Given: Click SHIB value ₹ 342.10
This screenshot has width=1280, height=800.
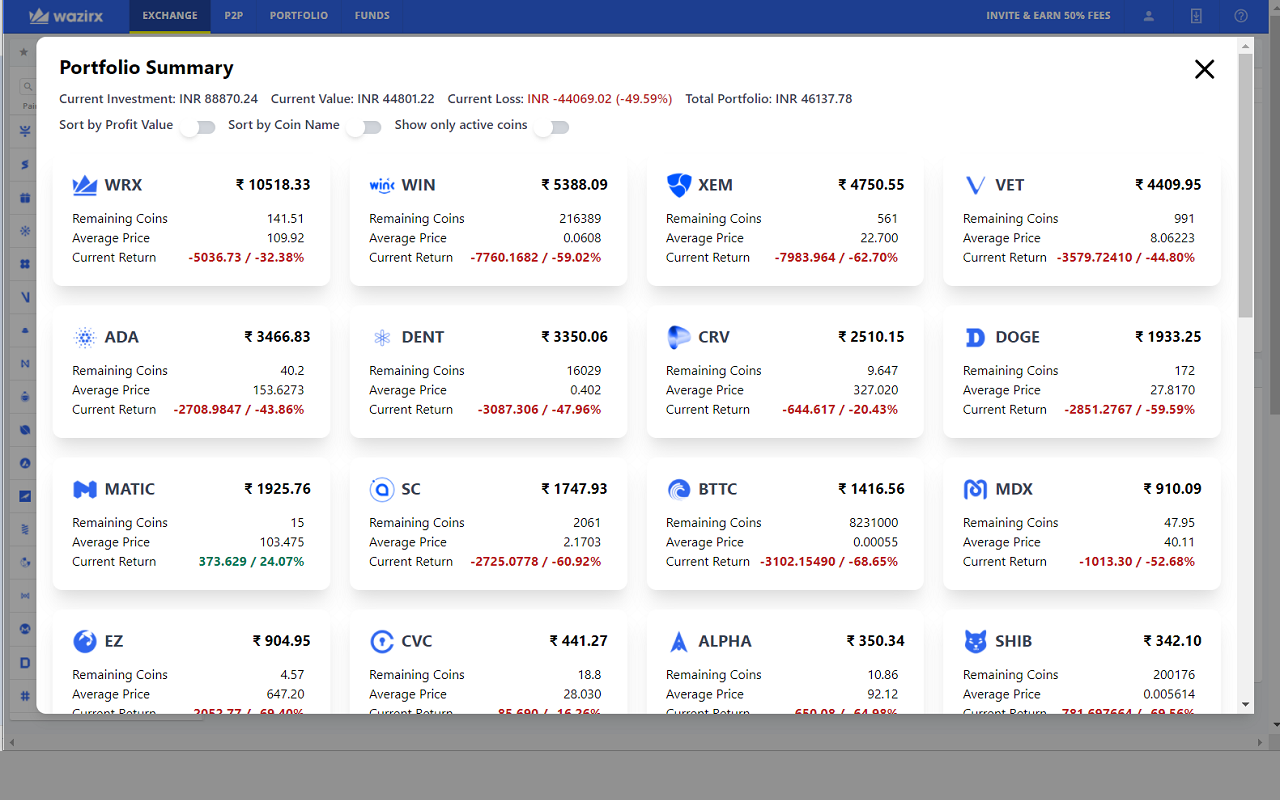Looking at the screenshot, I should pos(1172,641).
